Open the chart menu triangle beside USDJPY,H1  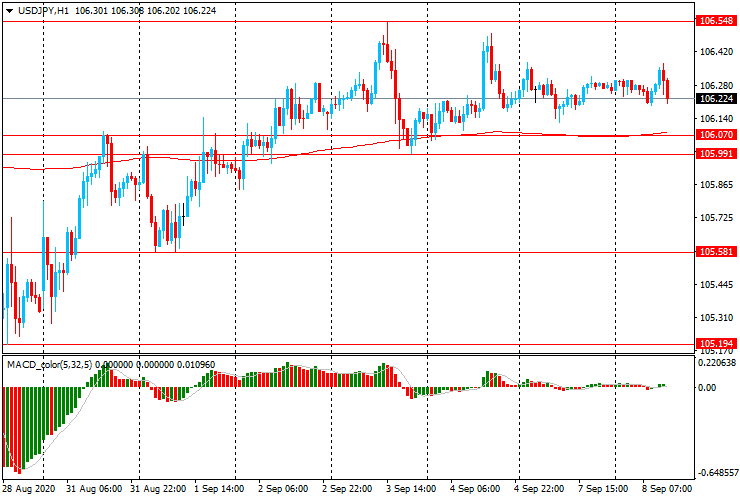9,11
